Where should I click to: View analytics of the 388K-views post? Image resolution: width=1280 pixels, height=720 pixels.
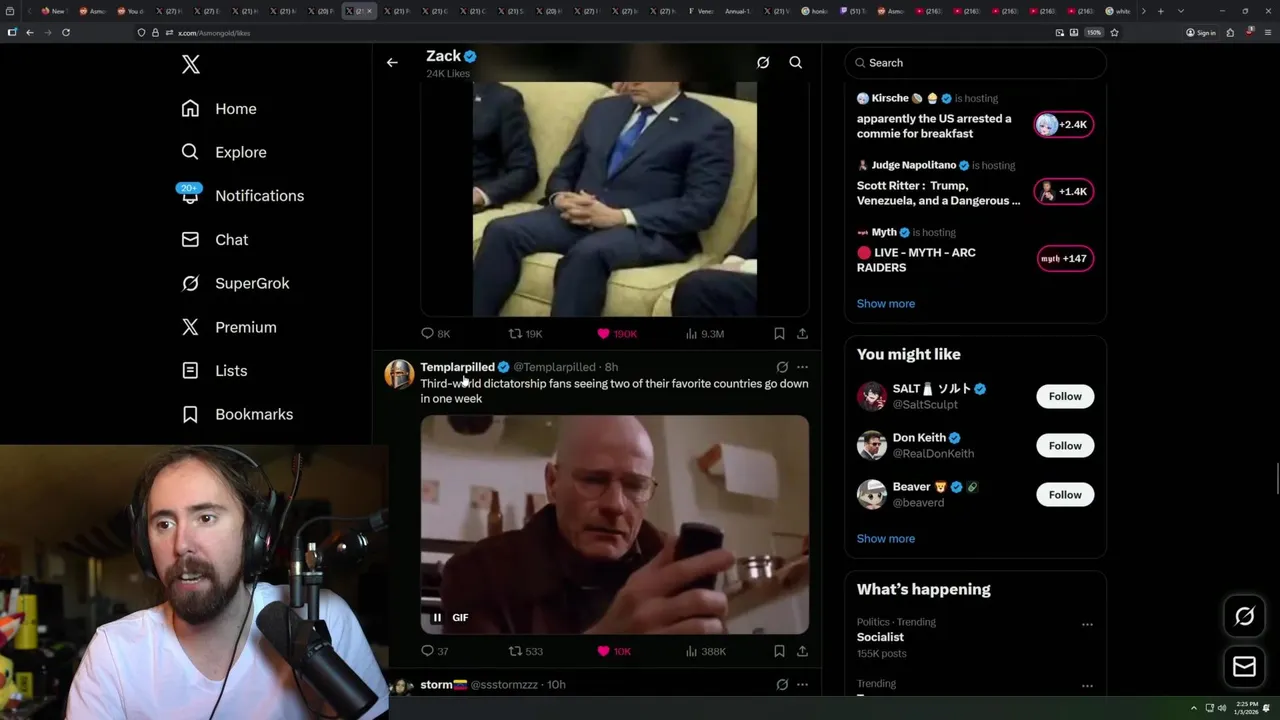[706, 651]
